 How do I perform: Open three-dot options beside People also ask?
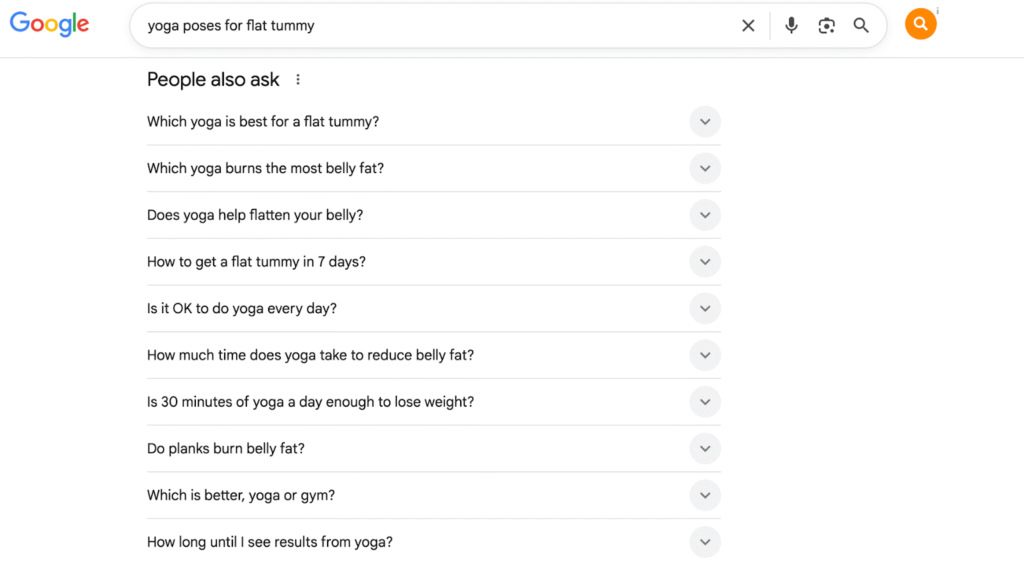tap(298, 80)
